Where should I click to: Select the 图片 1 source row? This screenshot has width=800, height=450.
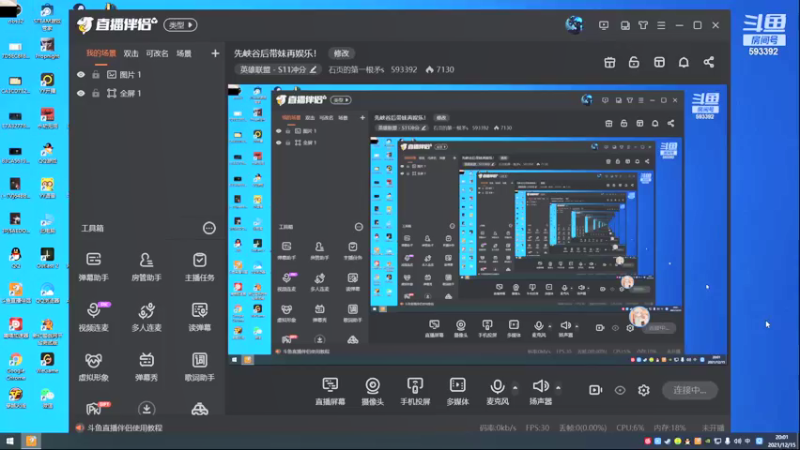(x=146, y=74)
